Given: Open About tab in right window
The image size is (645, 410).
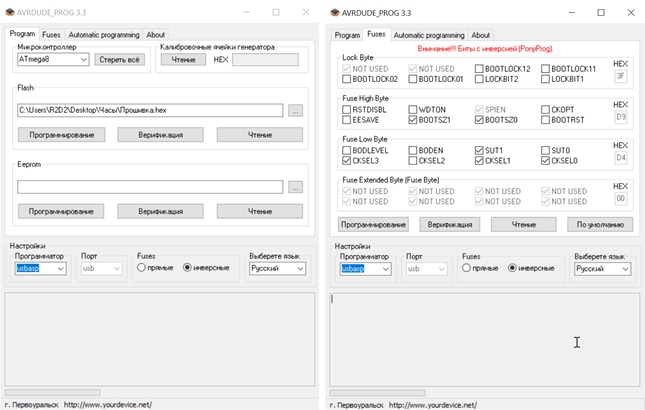Looking at the screenshot, I should coord(480,35).
